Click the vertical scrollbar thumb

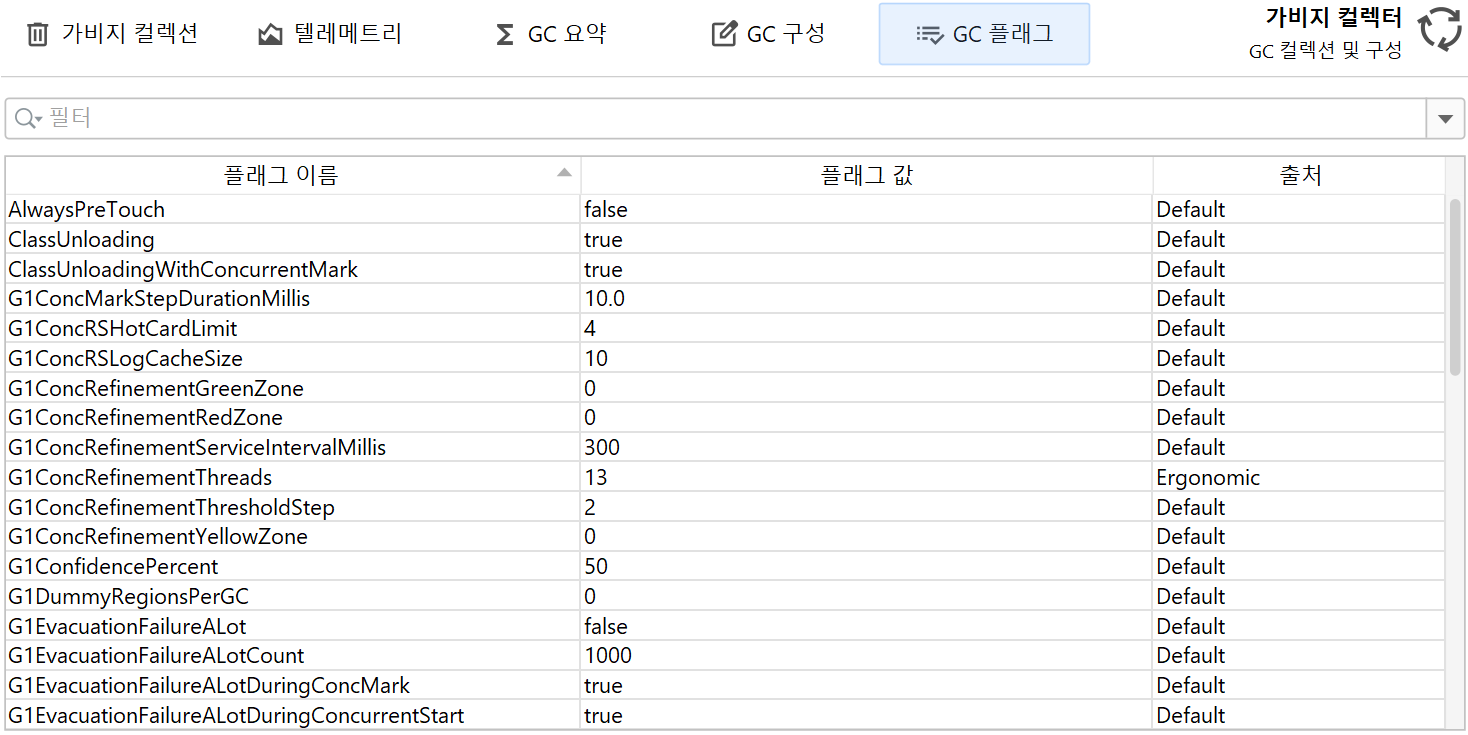1455,286
